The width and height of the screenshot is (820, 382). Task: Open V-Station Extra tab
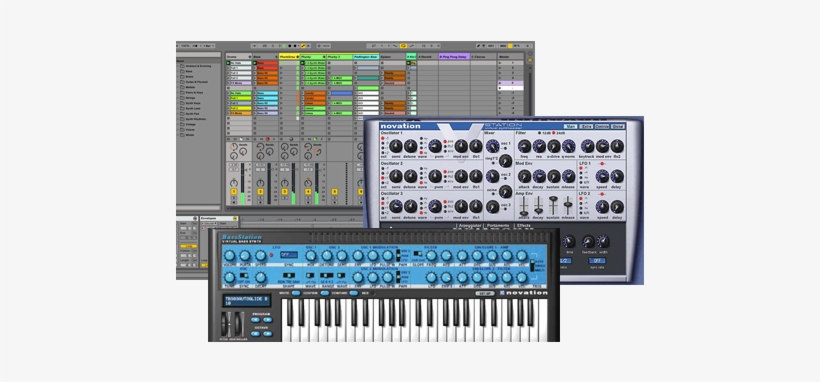(x=585, y=126)
